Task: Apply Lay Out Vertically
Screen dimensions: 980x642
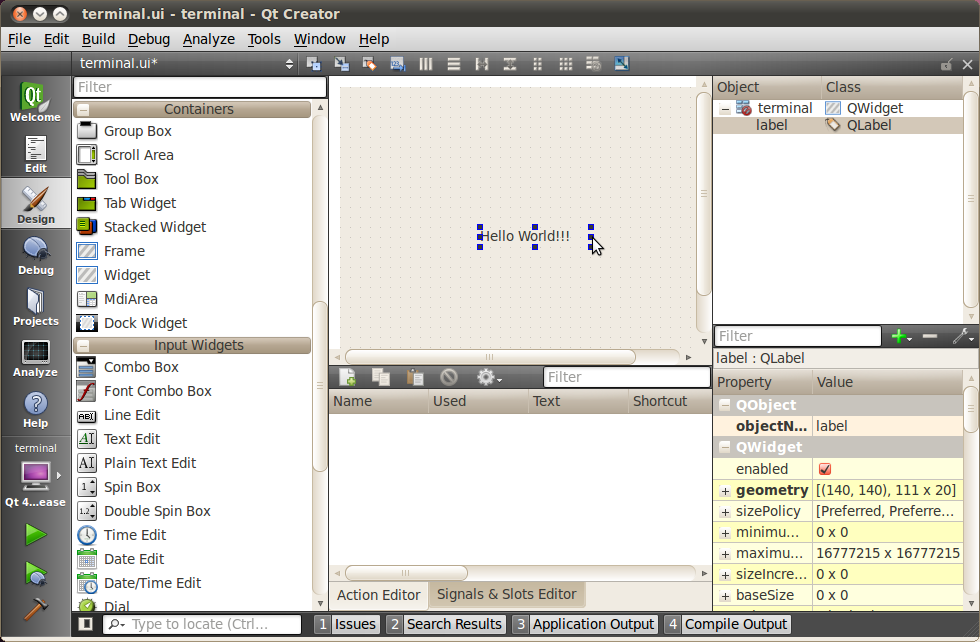Action: point(454,64)
